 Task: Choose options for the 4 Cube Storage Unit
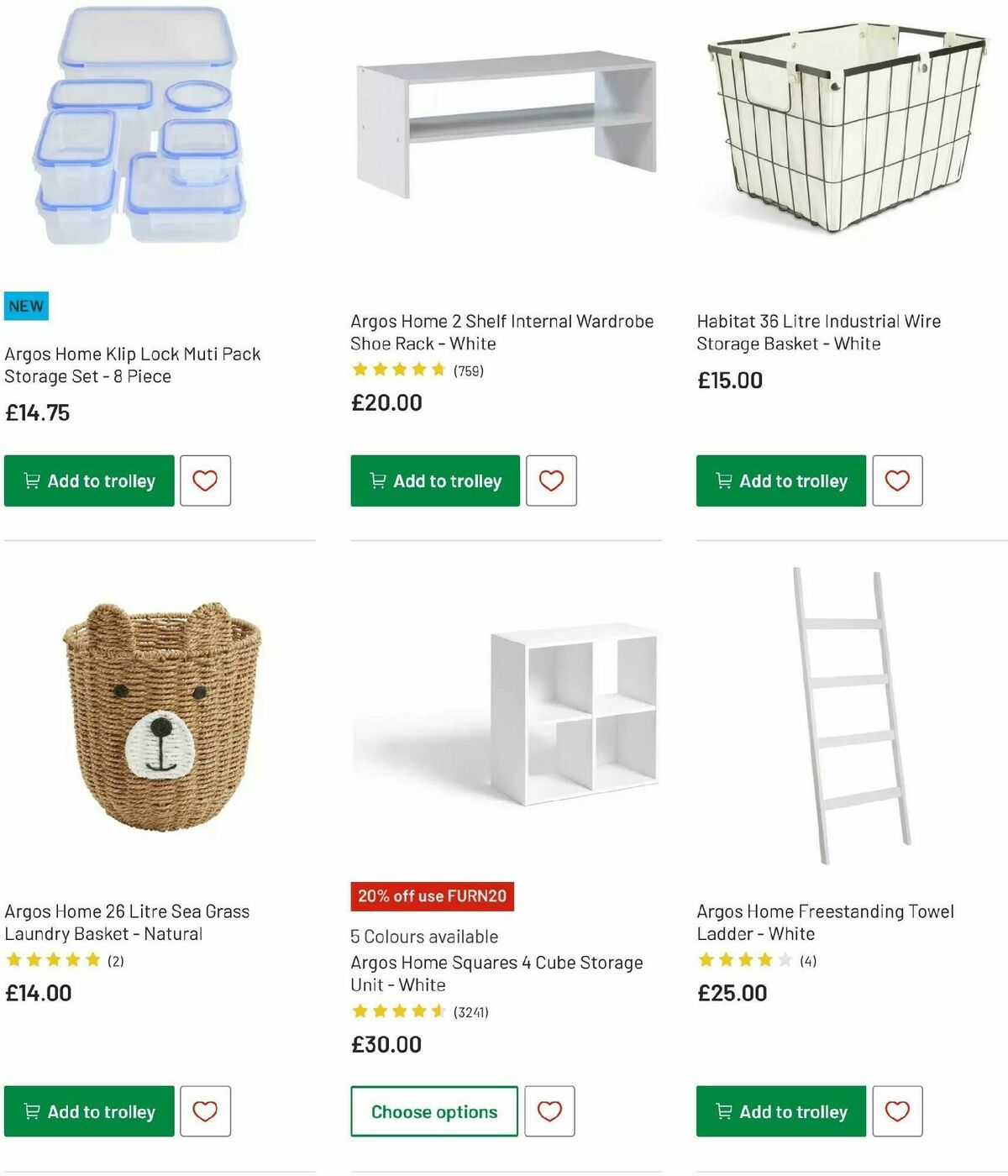pyautogui.click(x=433, y=1110)
